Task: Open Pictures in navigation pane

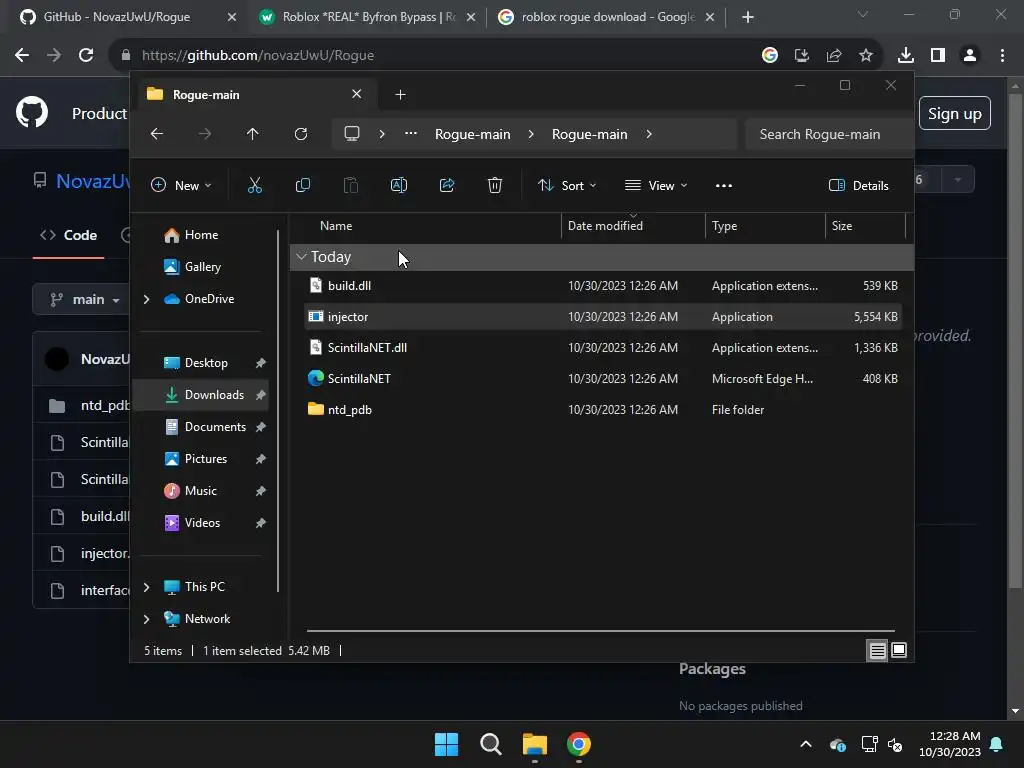Action: coord(206,459)
